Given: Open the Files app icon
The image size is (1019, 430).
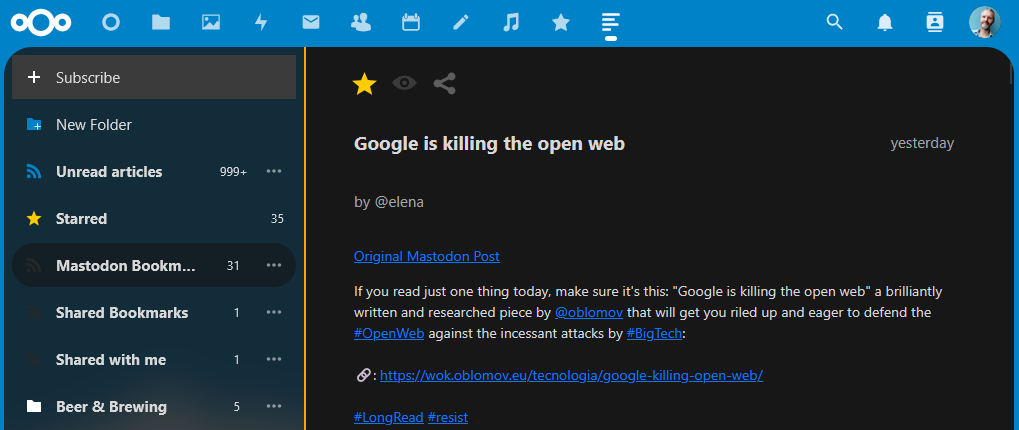Looking at the screenshot, I should pos(161,23).
